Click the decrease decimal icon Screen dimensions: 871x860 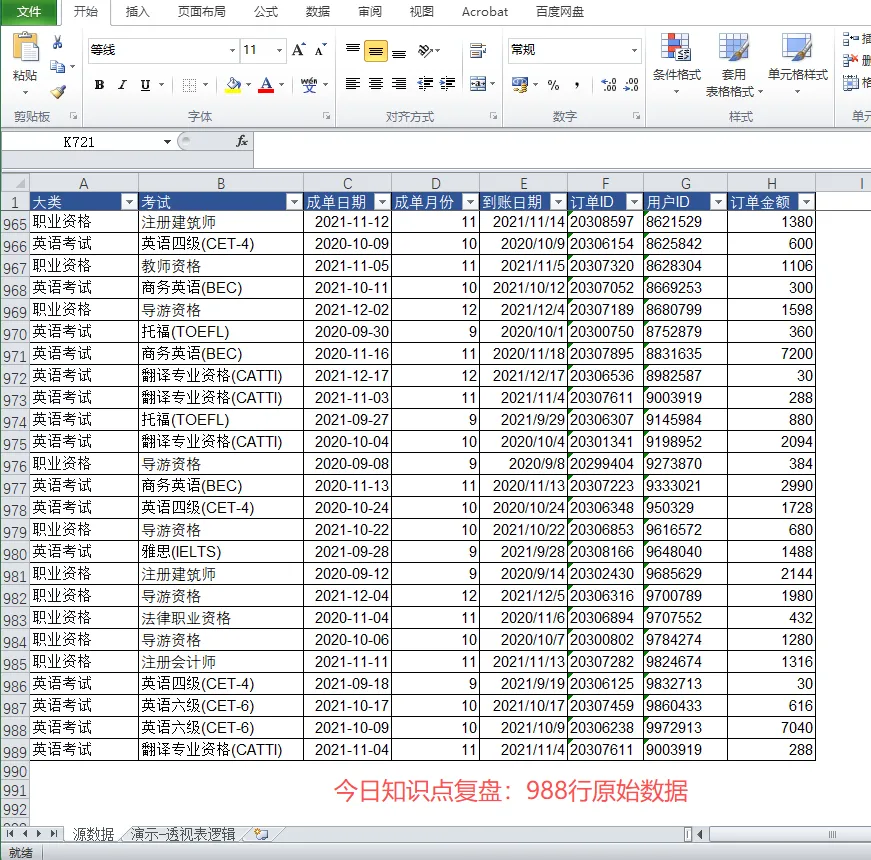click(631, 84)
